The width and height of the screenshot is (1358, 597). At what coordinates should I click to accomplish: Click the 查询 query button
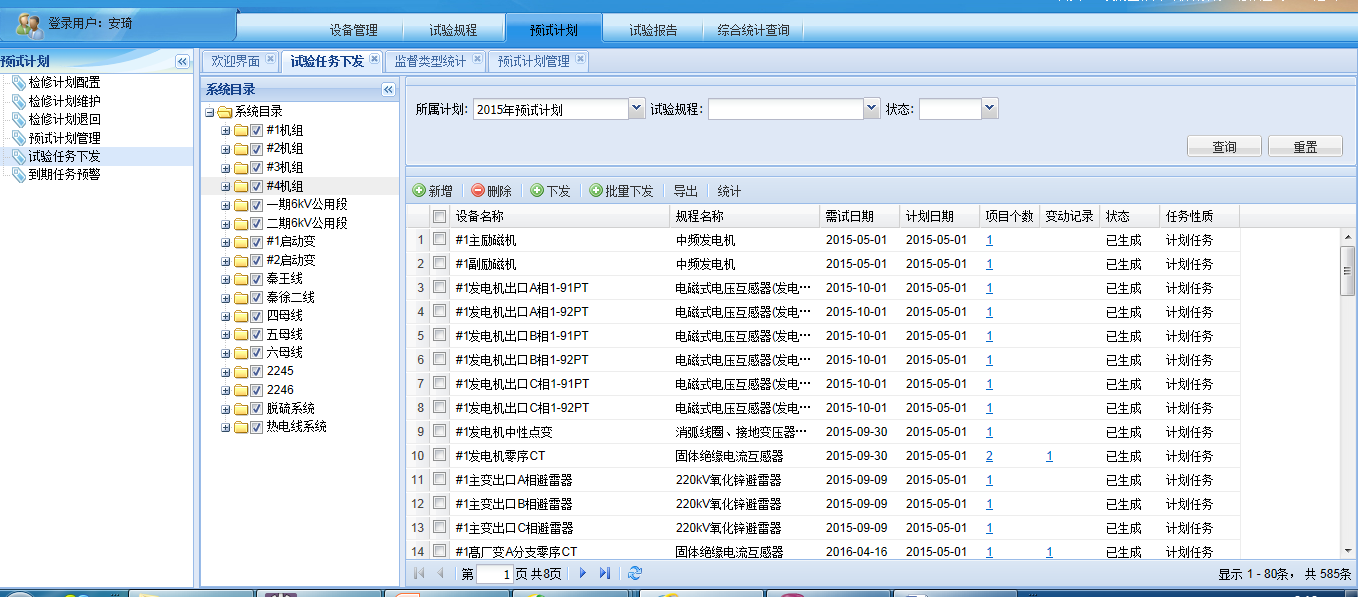[1224, 147]
